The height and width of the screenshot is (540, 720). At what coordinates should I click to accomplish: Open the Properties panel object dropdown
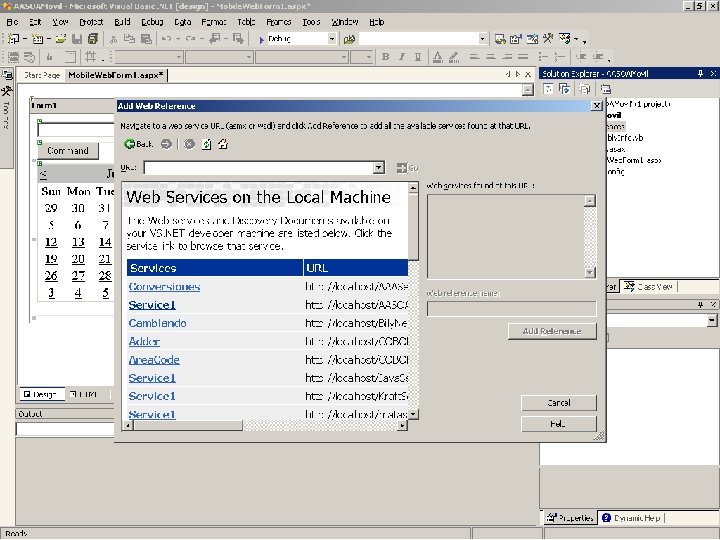click(712, 320)
